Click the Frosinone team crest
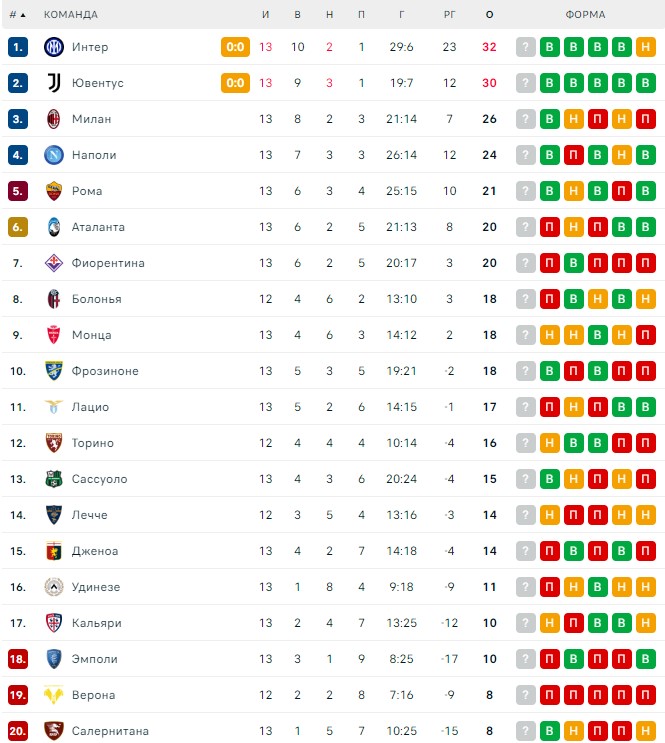This screenshot has width=665, height=743. (54, 371)
